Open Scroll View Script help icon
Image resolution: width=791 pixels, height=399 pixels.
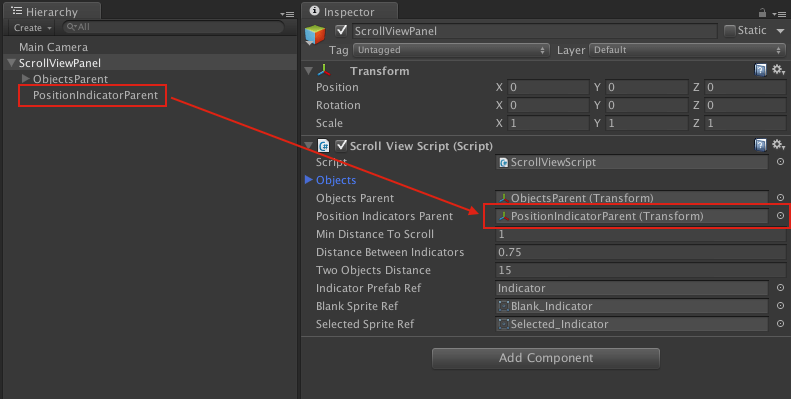pos(760,145)
